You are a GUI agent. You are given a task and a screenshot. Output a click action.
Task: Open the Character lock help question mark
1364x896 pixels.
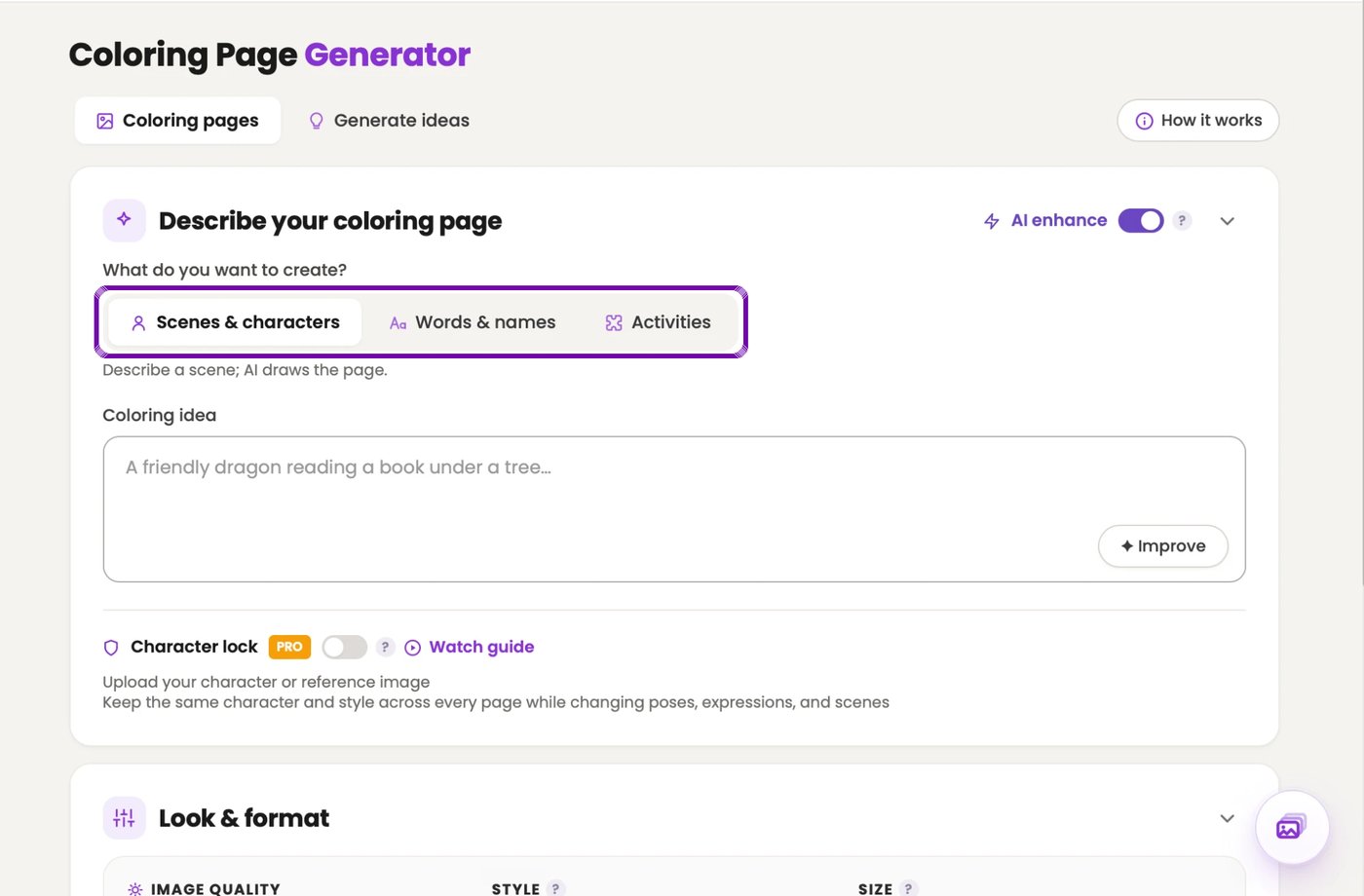[385, 647]
